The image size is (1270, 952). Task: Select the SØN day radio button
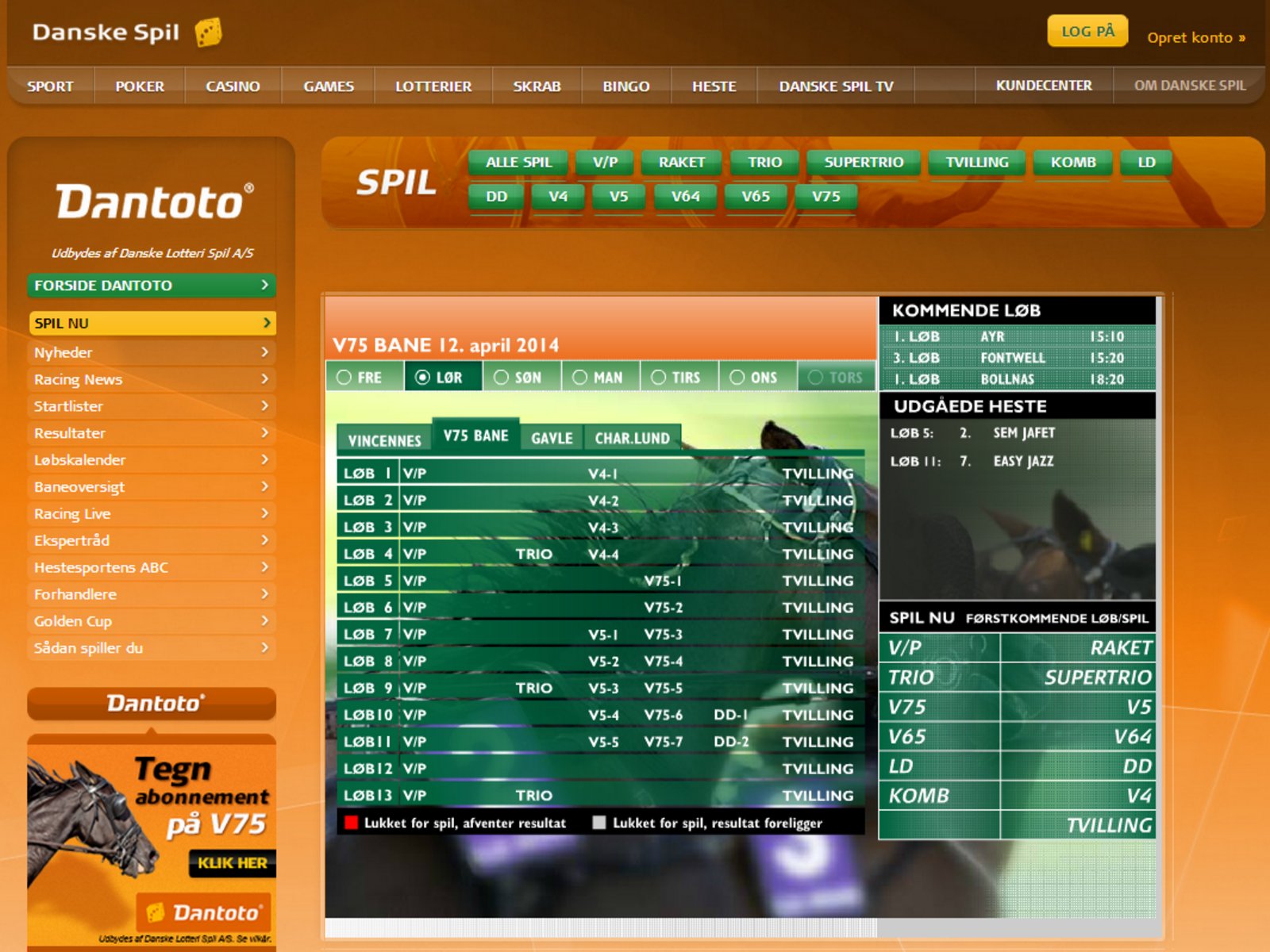pos(501,378)
